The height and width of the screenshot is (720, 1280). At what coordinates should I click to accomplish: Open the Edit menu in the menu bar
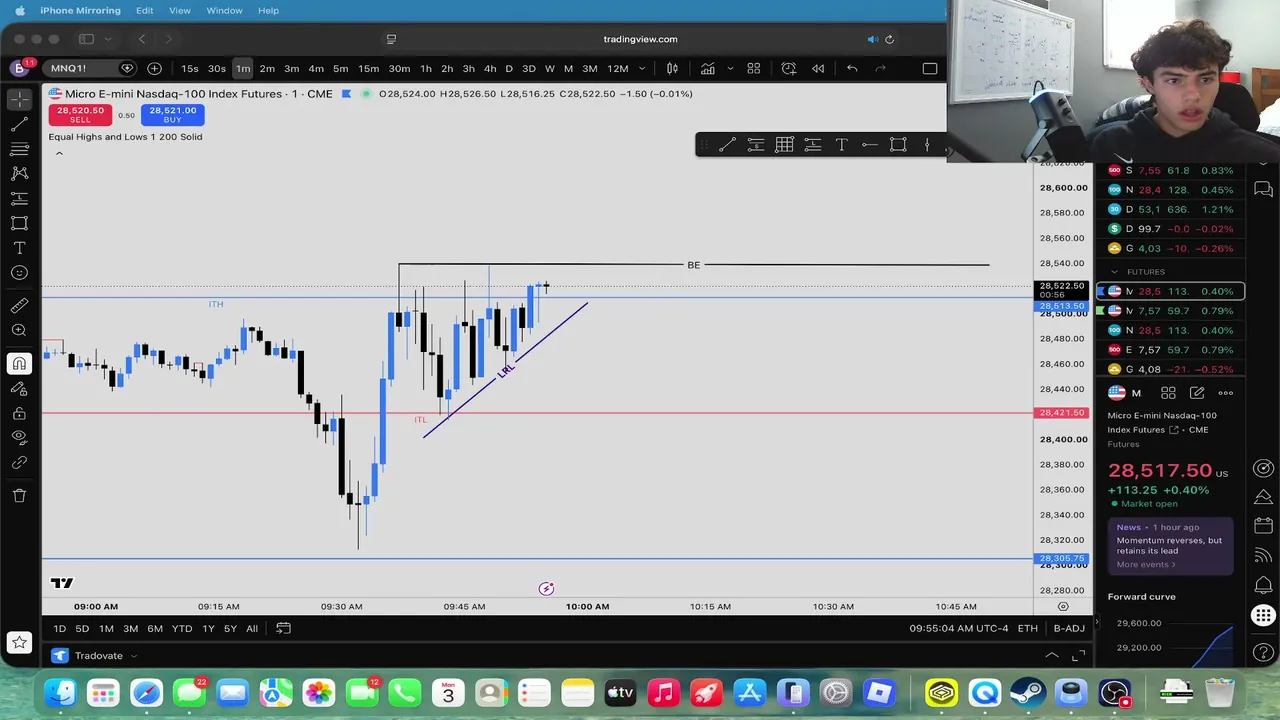pos(145,10)
